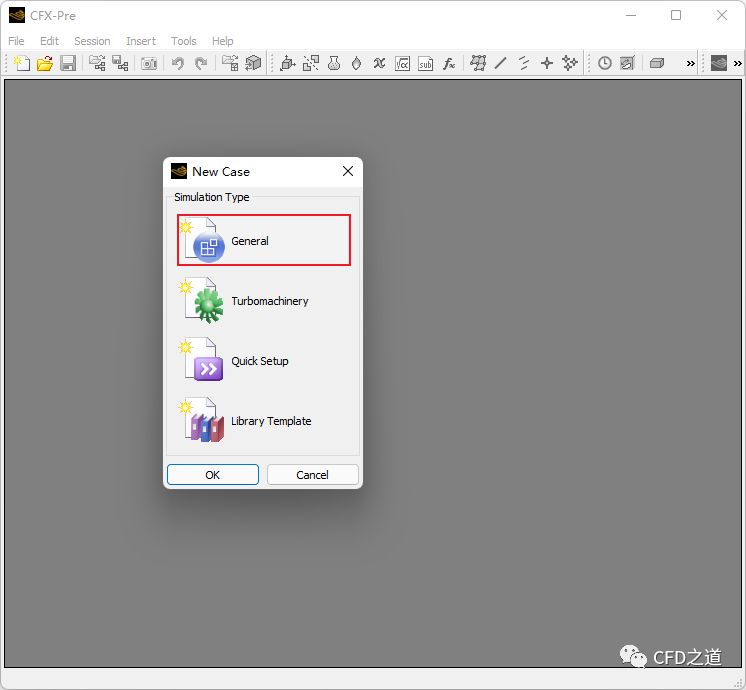Select the General simulation type

click(x=264, y=240)
